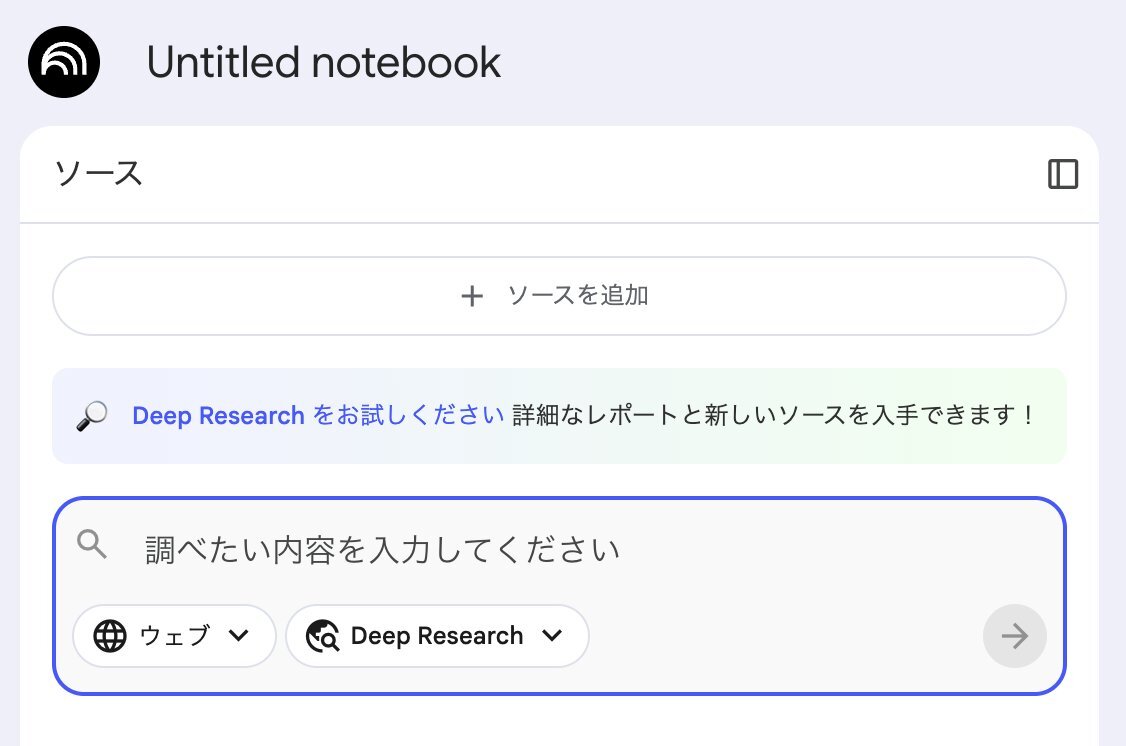The width and height of the screenshot is (1126, 746).
Task: Click the plus icon in ソースを追加
Action: [472, 296]
